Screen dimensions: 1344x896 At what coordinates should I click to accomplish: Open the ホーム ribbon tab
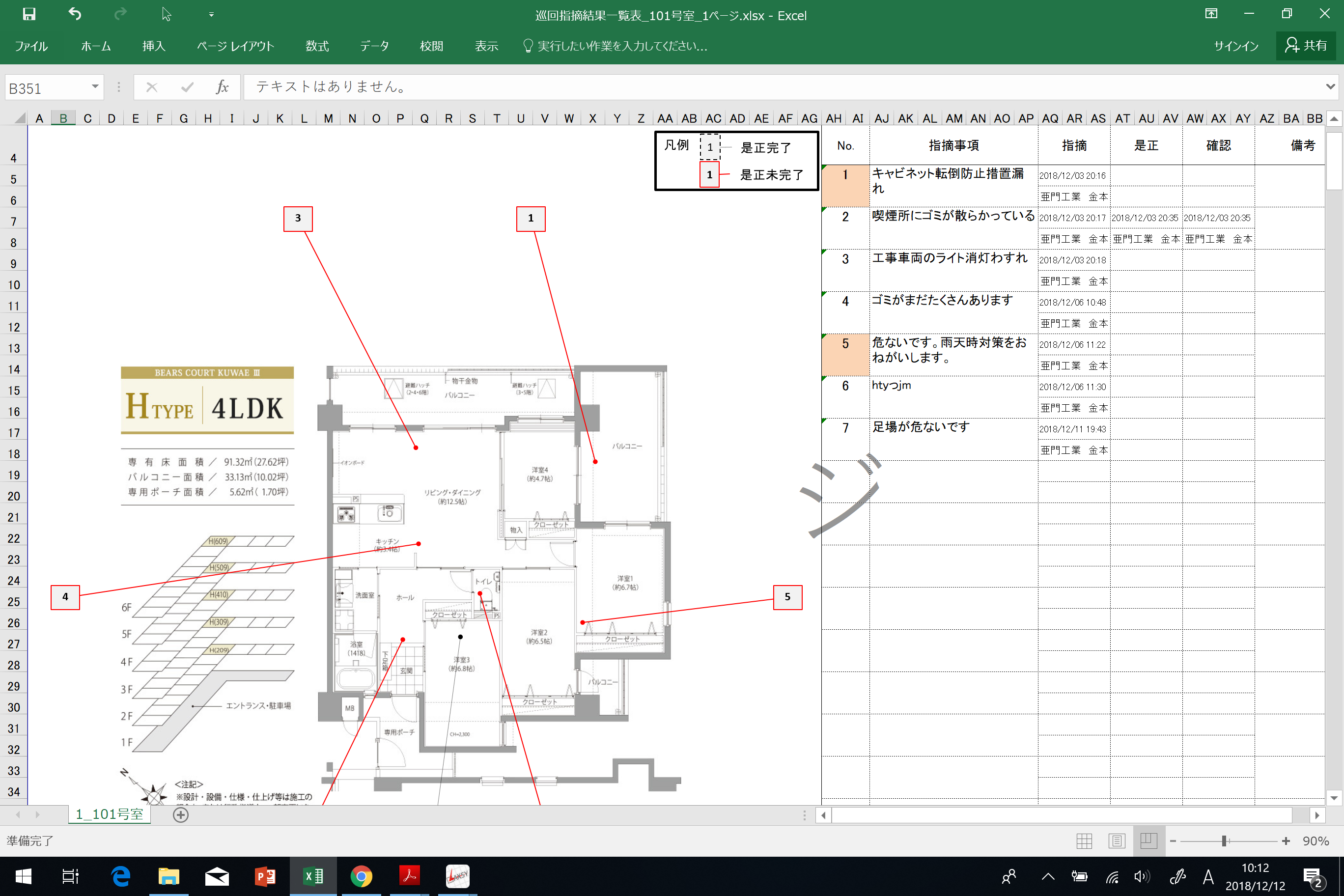[x=95, y=46]
